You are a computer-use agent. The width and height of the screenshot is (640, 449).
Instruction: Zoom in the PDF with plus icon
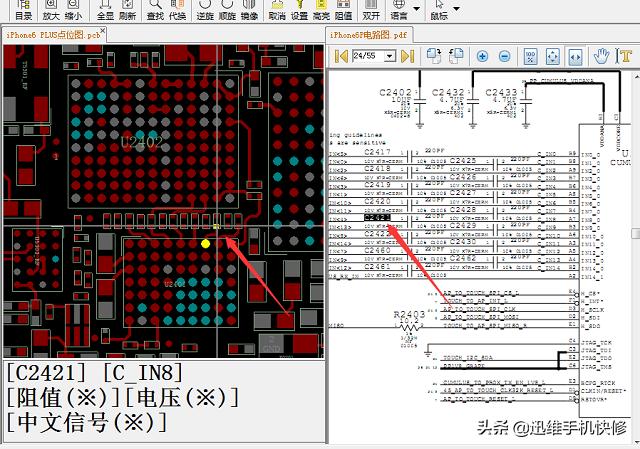coord(482,56)
